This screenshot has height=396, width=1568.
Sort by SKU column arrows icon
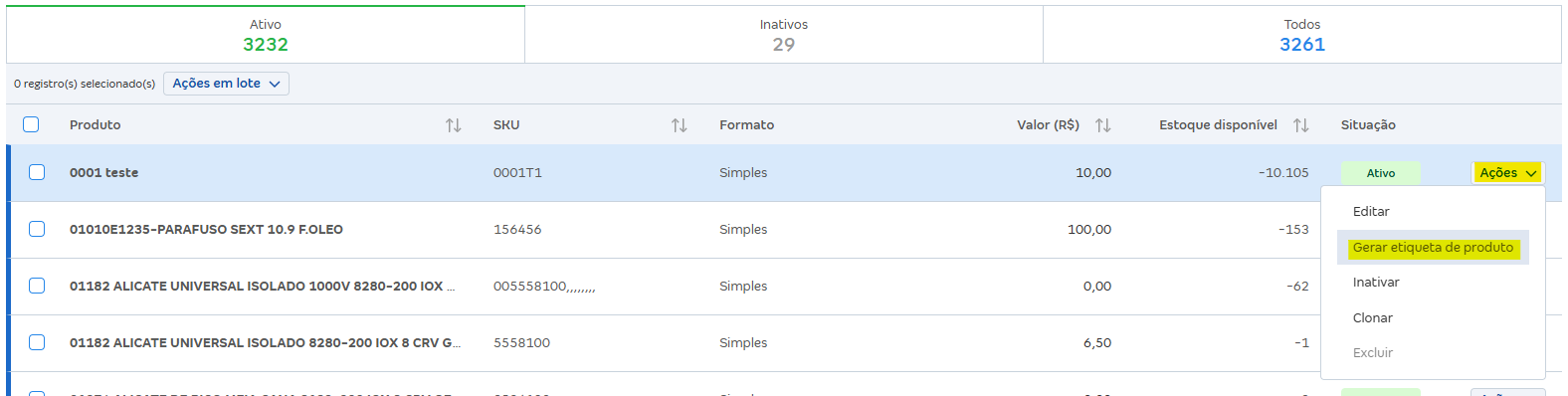[x=680, y=125]
